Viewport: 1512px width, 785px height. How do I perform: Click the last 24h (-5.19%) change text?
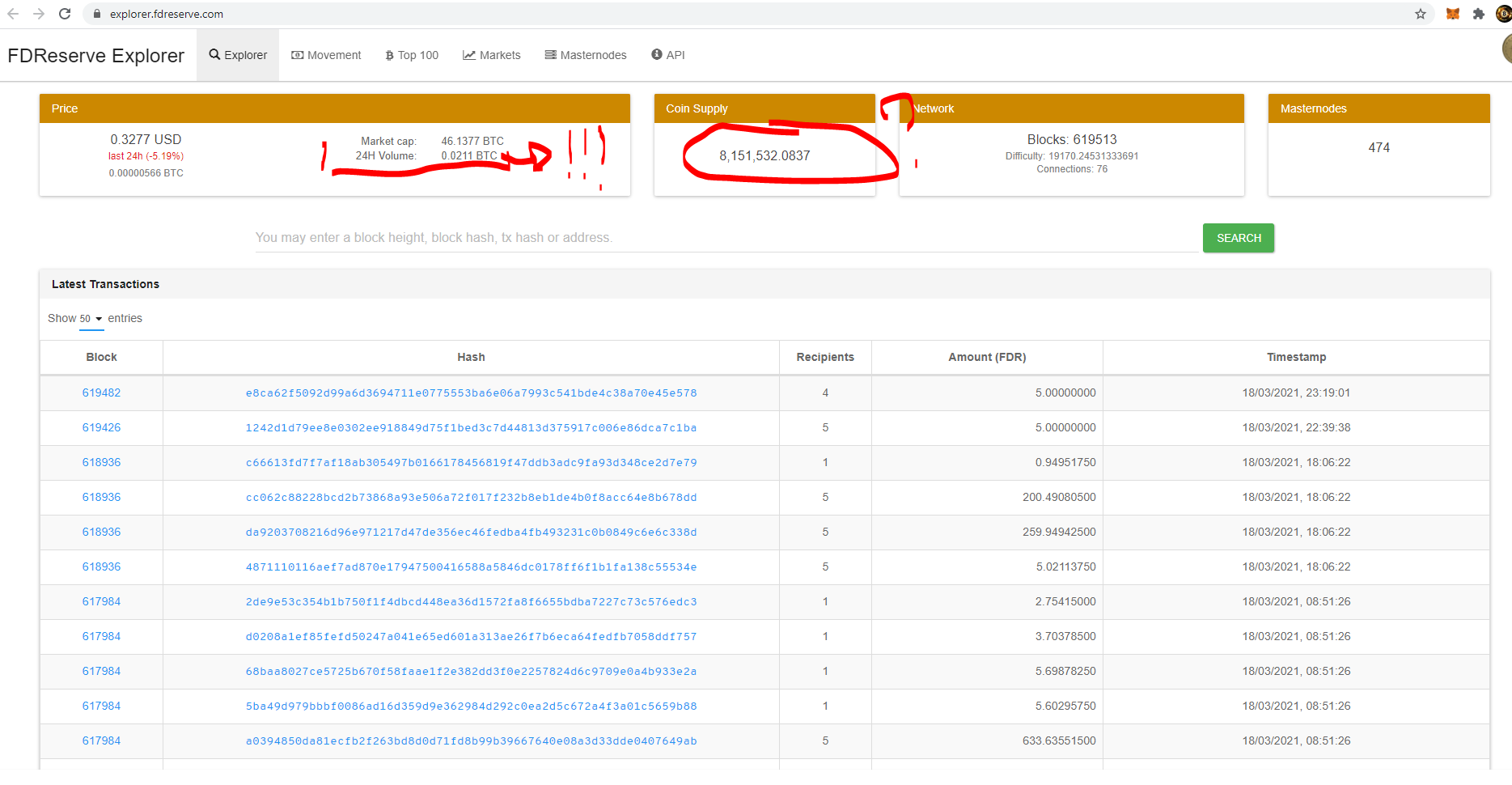point(146,156)
